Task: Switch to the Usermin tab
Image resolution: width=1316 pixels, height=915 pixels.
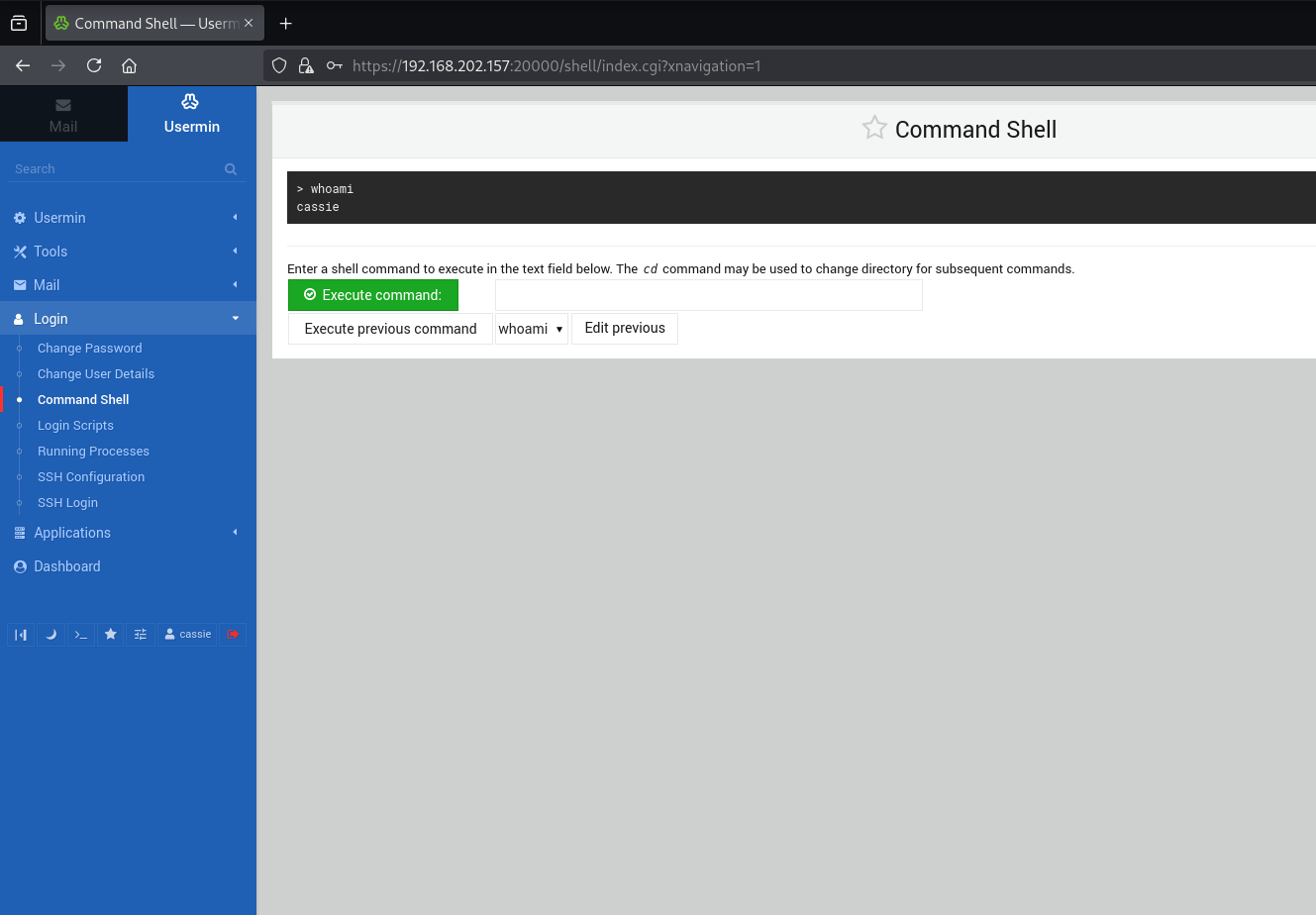Action: click(x=192, y=114)
